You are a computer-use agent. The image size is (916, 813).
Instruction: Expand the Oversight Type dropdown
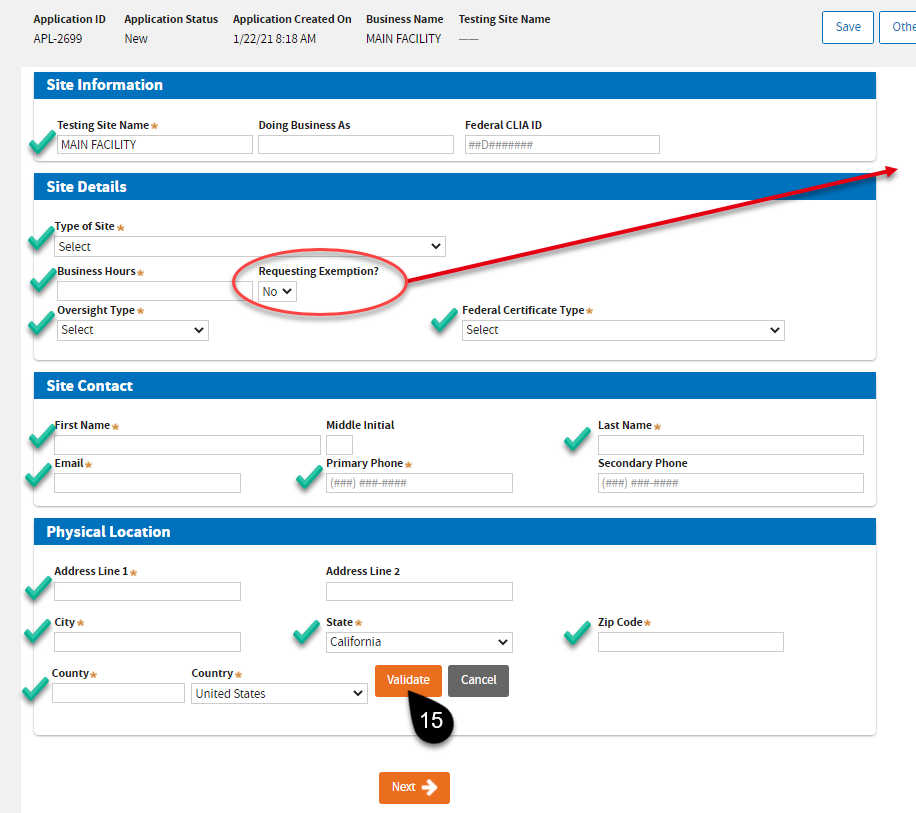click(132, 330)
